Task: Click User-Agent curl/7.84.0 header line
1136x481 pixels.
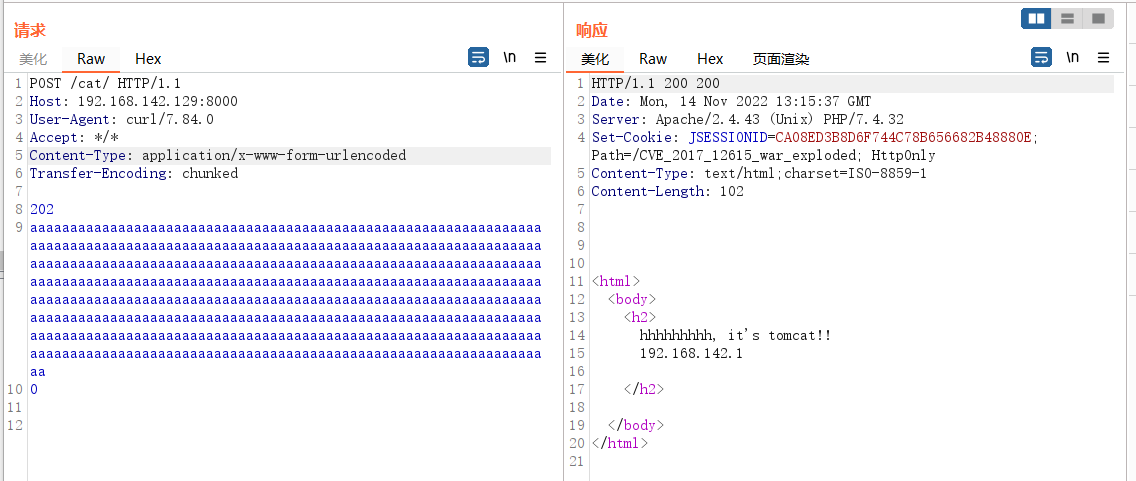Action: click(x=122, y=120)
